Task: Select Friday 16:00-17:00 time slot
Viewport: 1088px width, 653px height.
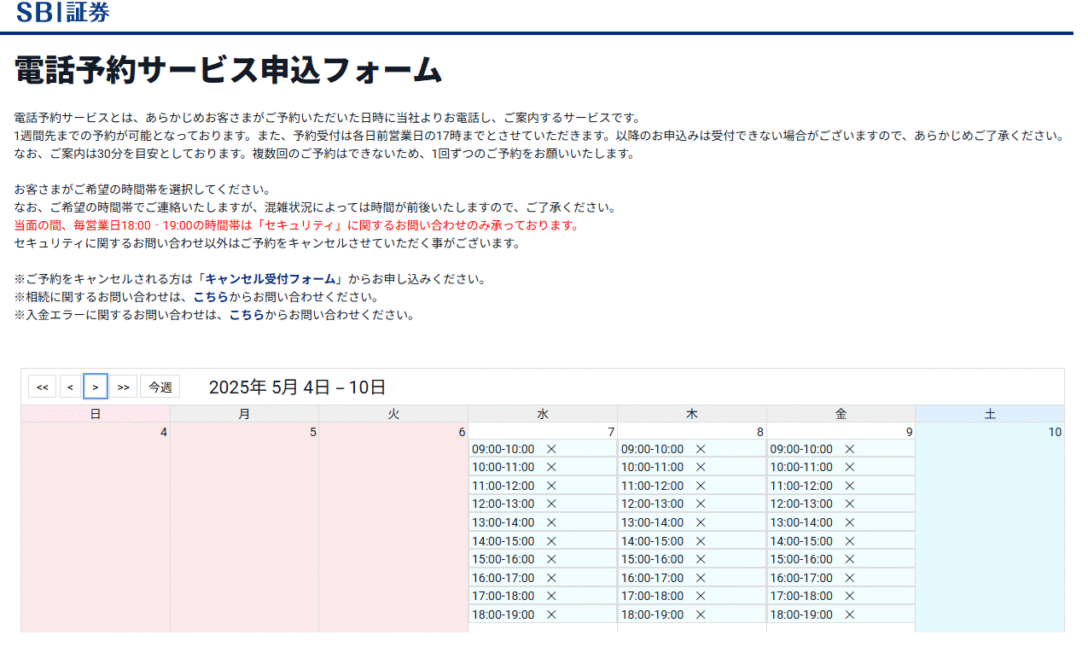Action: (x=801, y=578)
